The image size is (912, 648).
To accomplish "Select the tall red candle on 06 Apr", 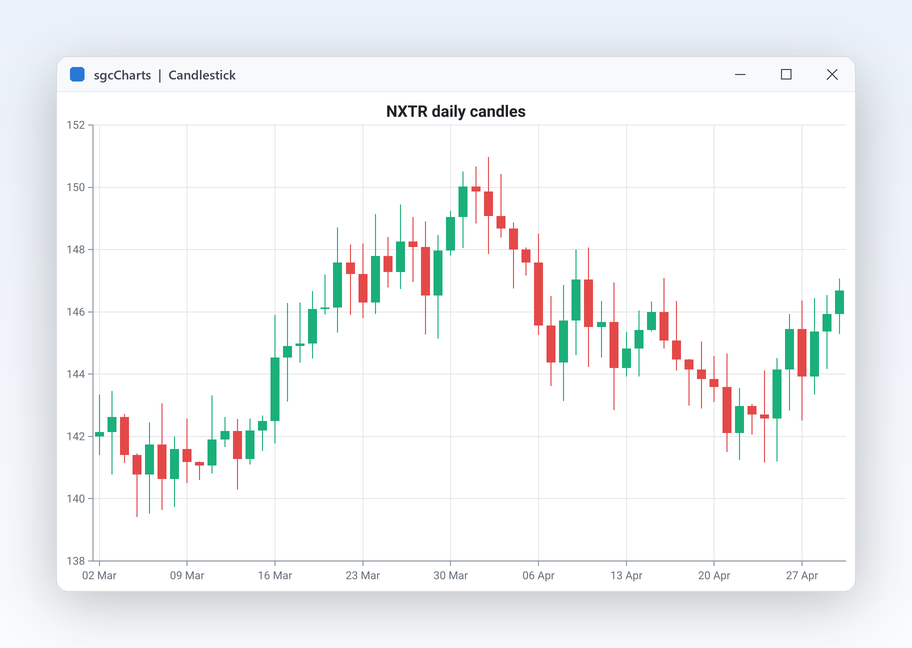I will point(539,294).
